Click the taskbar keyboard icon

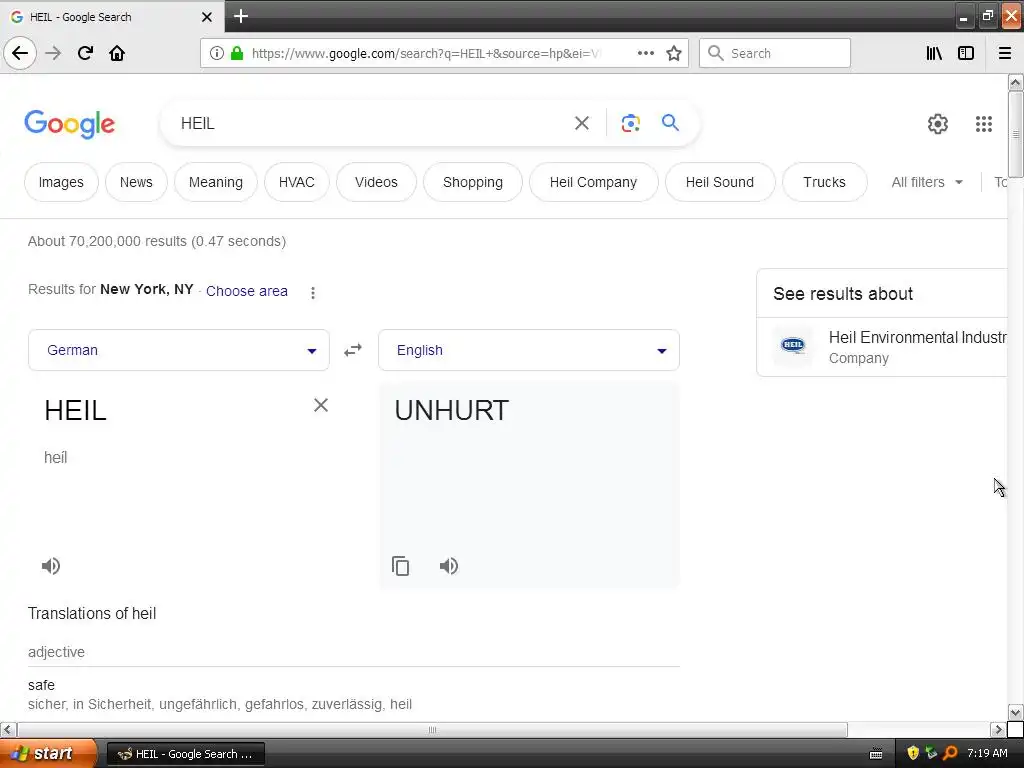click(876, 754)
